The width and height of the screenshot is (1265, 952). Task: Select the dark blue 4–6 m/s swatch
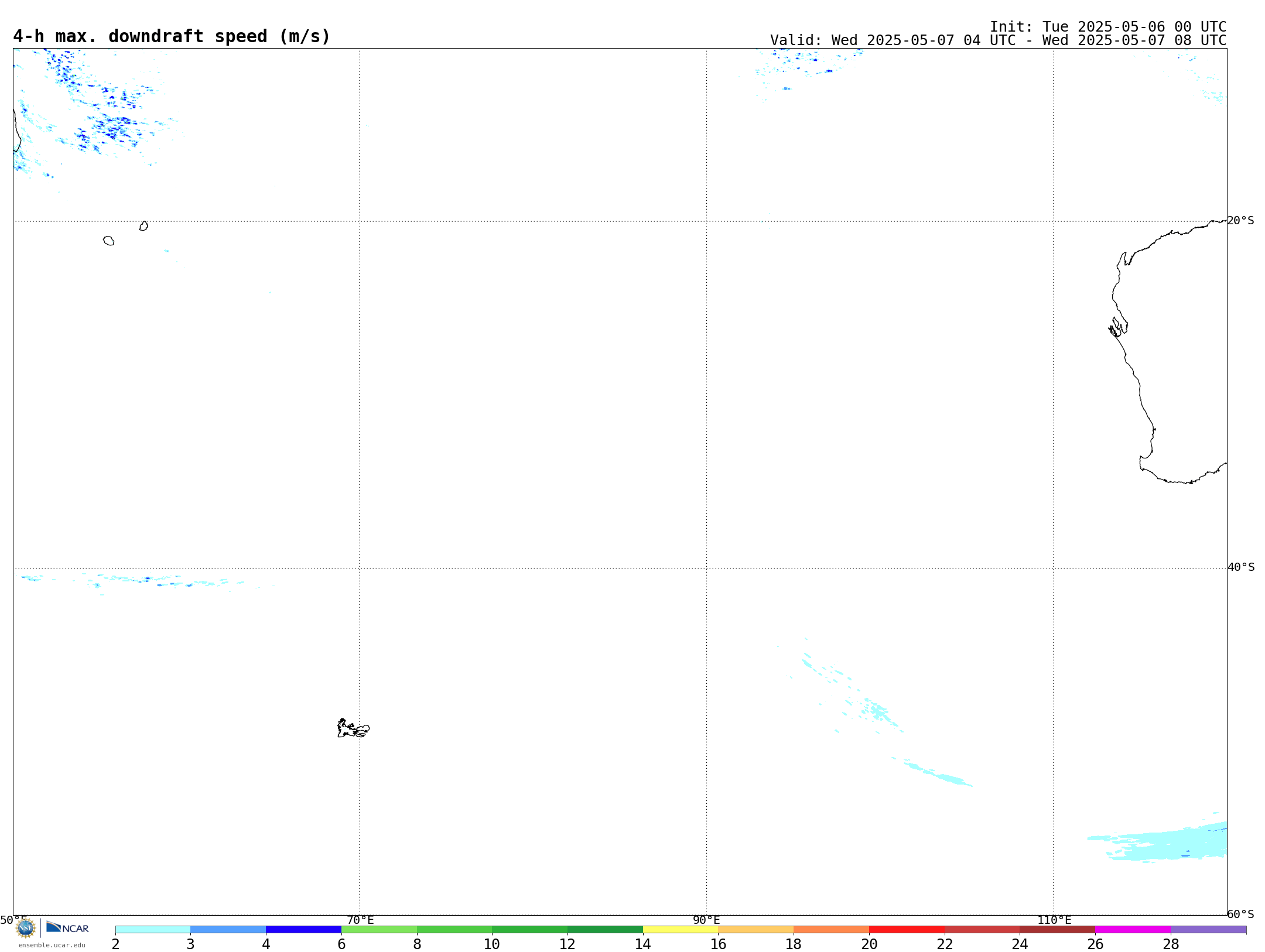point(303,929)
